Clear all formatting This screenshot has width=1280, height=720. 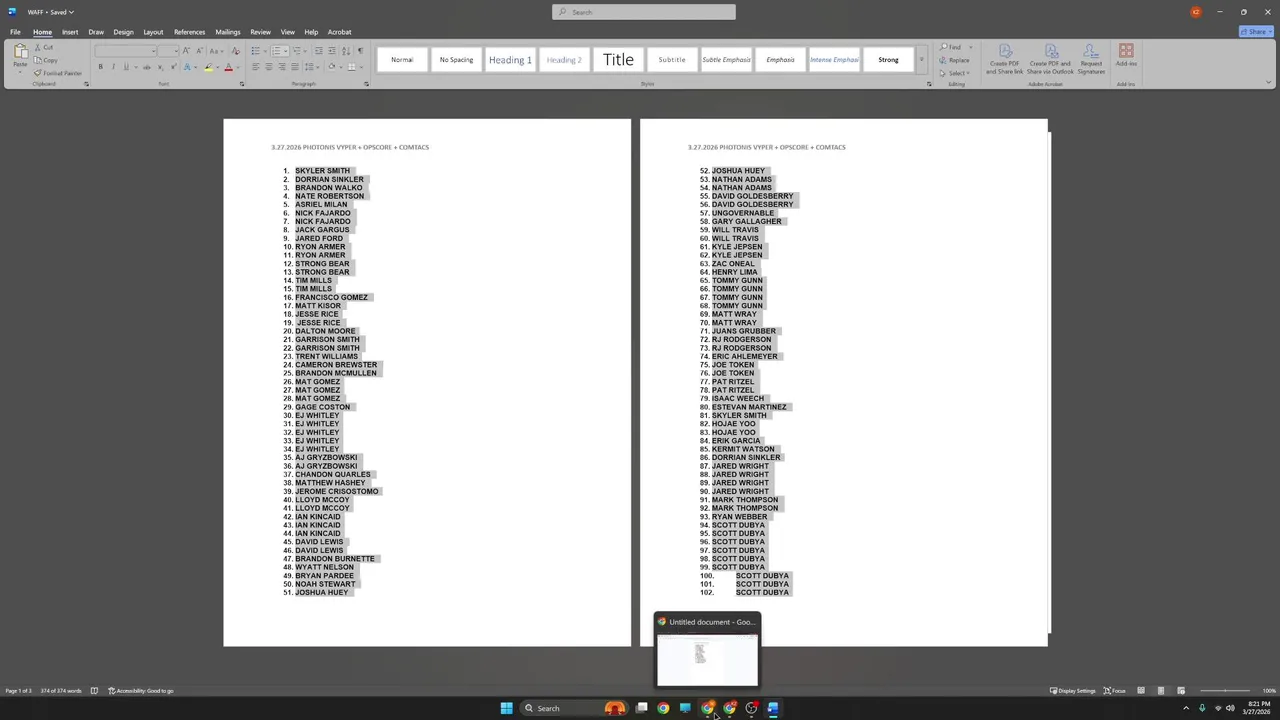coord(236,51)
